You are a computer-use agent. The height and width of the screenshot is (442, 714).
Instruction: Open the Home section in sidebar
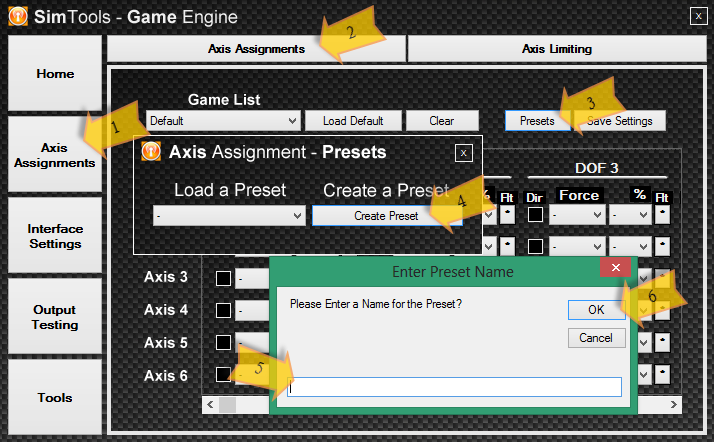point(55,73)
